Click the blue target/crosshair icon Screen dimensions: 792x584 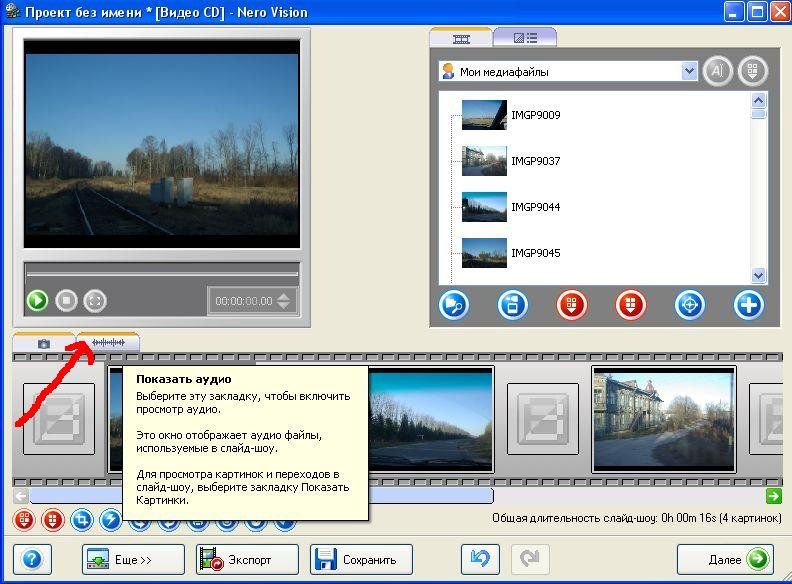click(690, 305)
